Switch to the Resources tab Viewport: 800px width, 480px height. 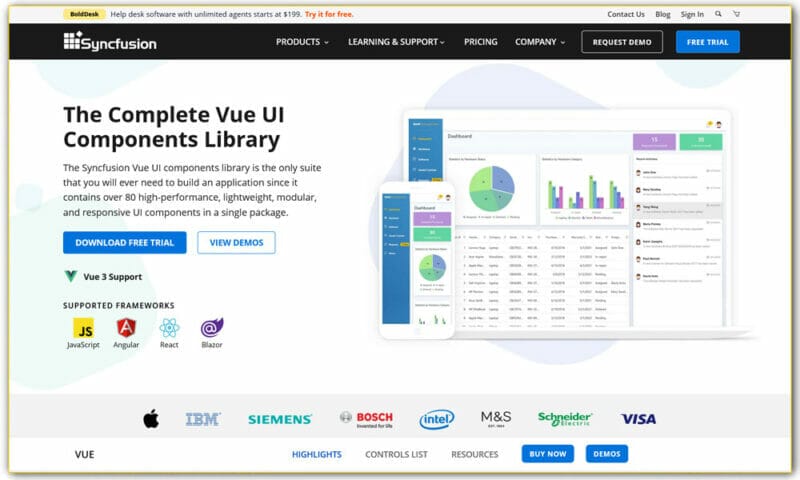(x=474, y=454)
